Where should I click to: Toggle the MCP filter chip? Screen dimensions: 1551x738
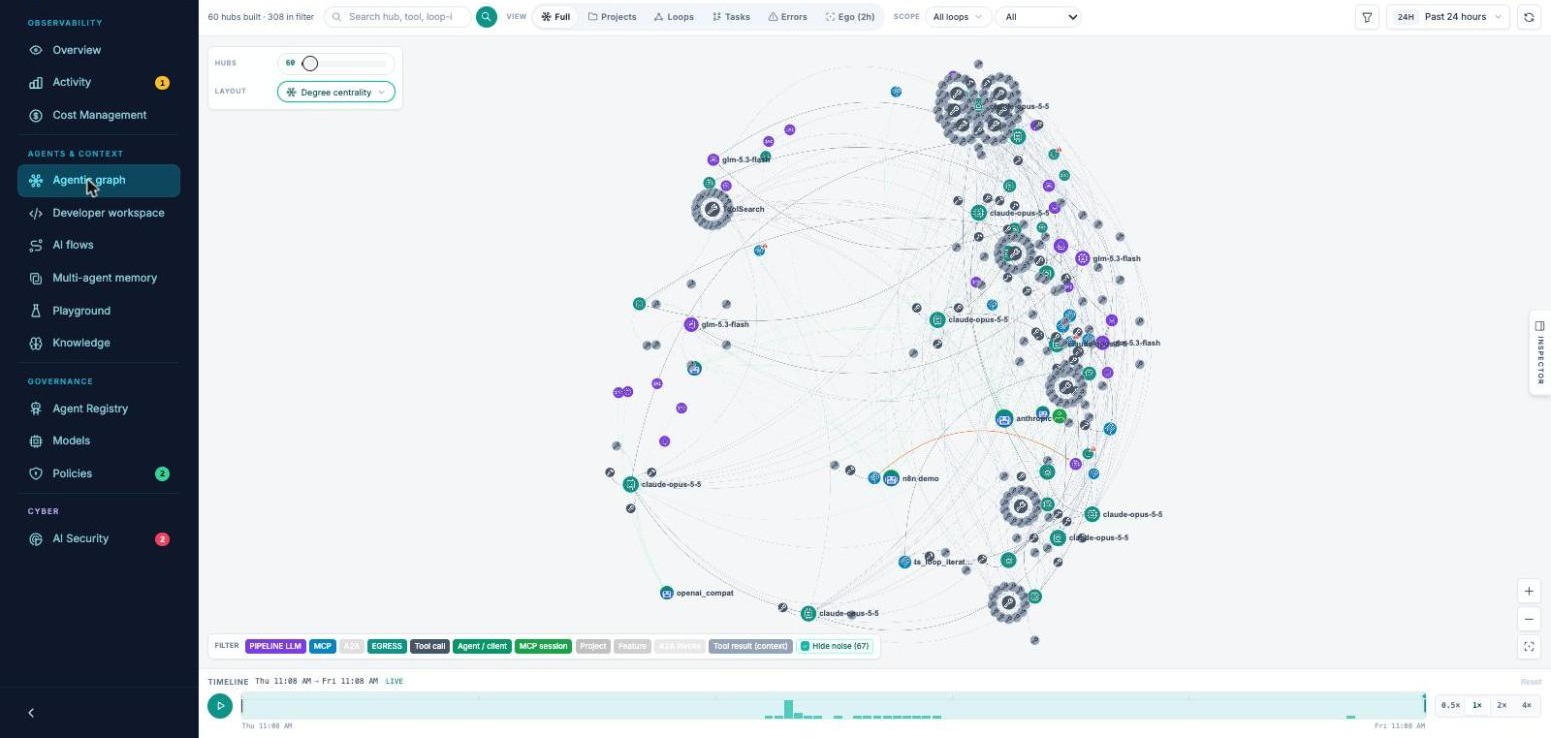click(x=322, y=646)
